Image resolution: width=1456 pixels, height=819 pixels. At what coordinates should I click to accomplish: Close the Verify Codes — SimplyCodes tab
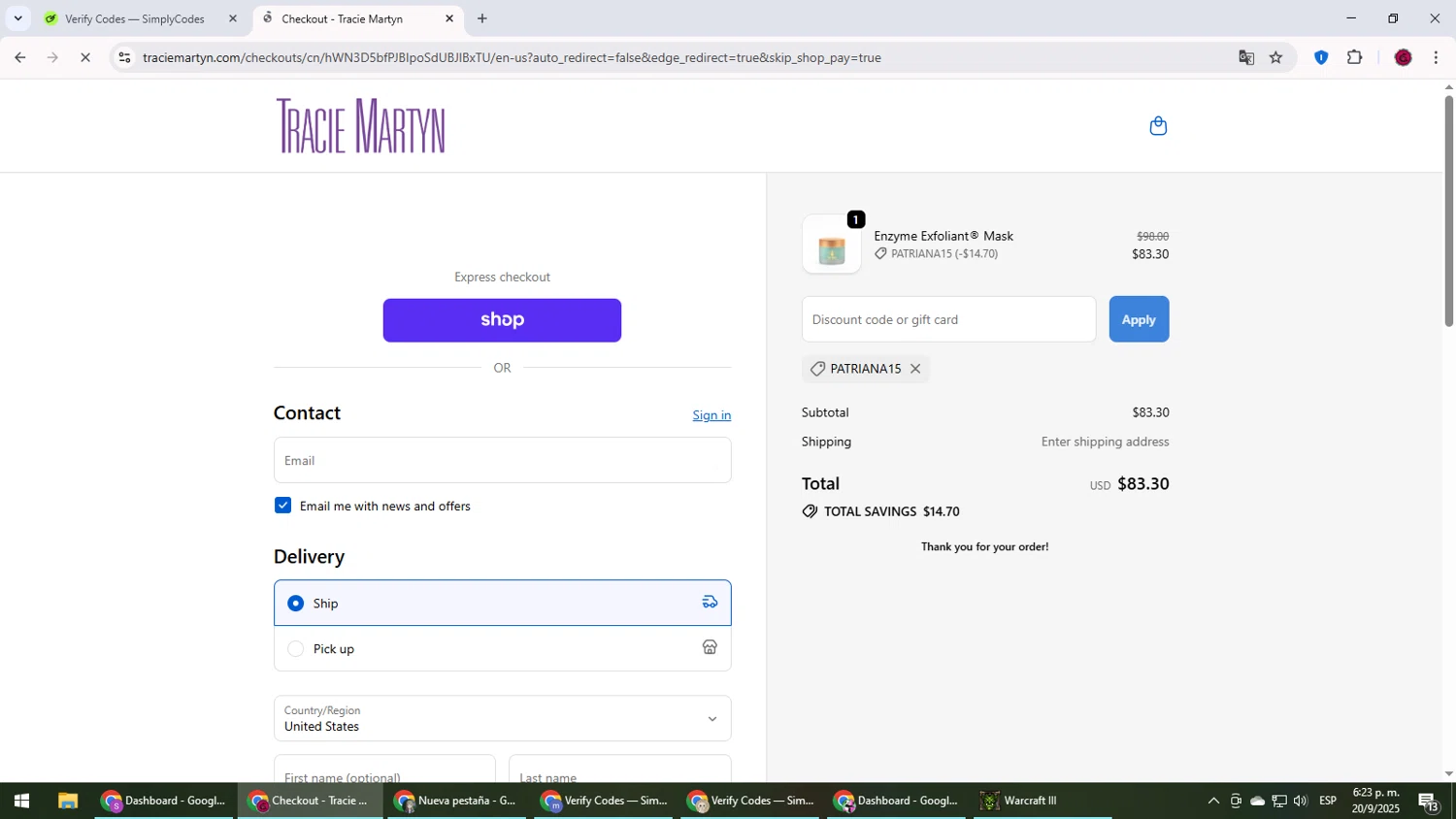[x=232, y=18]
